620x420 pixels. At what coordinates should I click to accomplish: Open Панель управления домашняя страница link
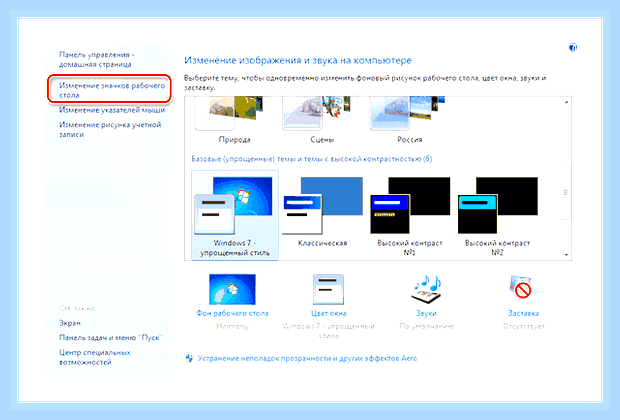coord(97,59)
